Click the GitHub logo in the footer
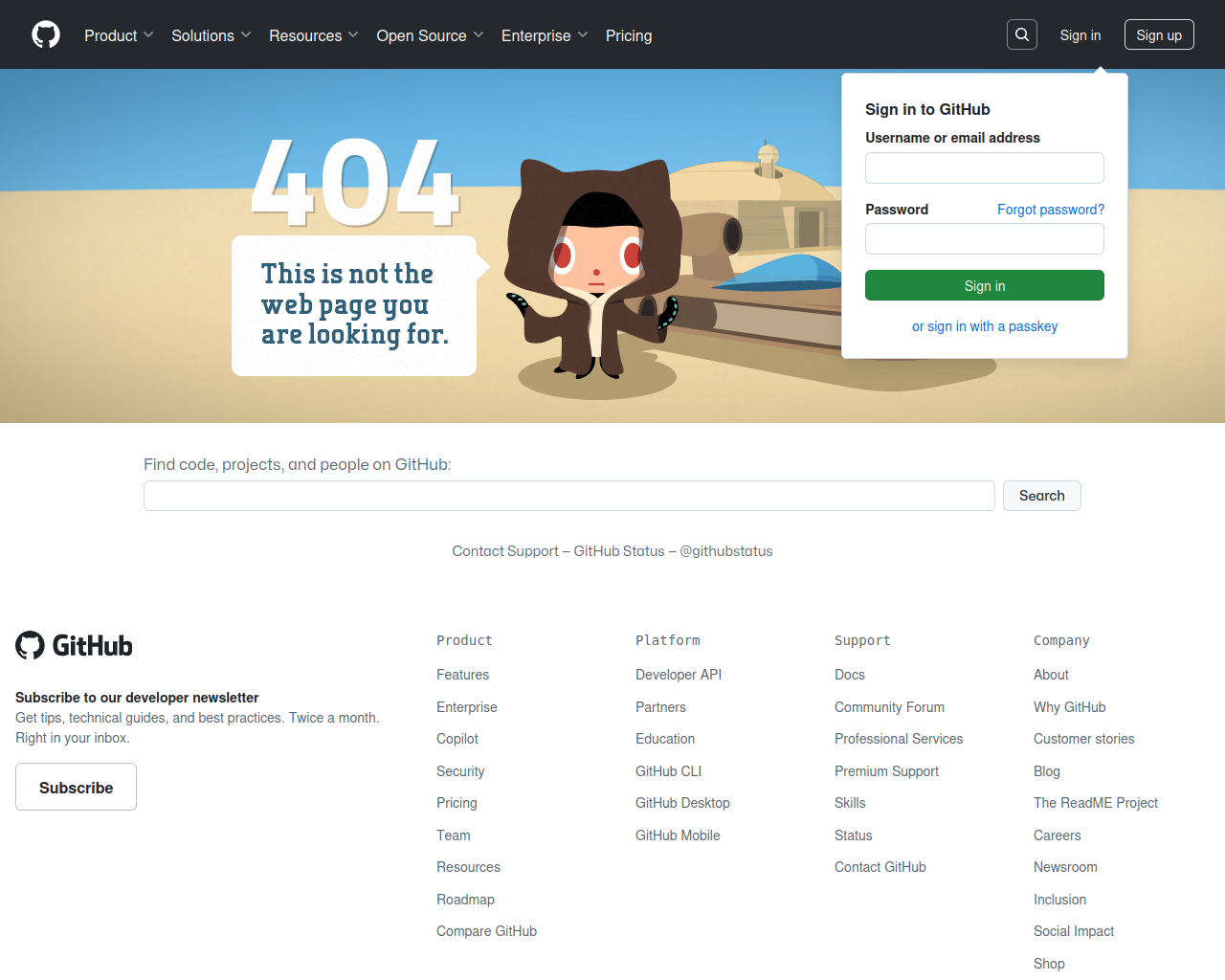The image size is (1225, 980). tap(74, 646)
